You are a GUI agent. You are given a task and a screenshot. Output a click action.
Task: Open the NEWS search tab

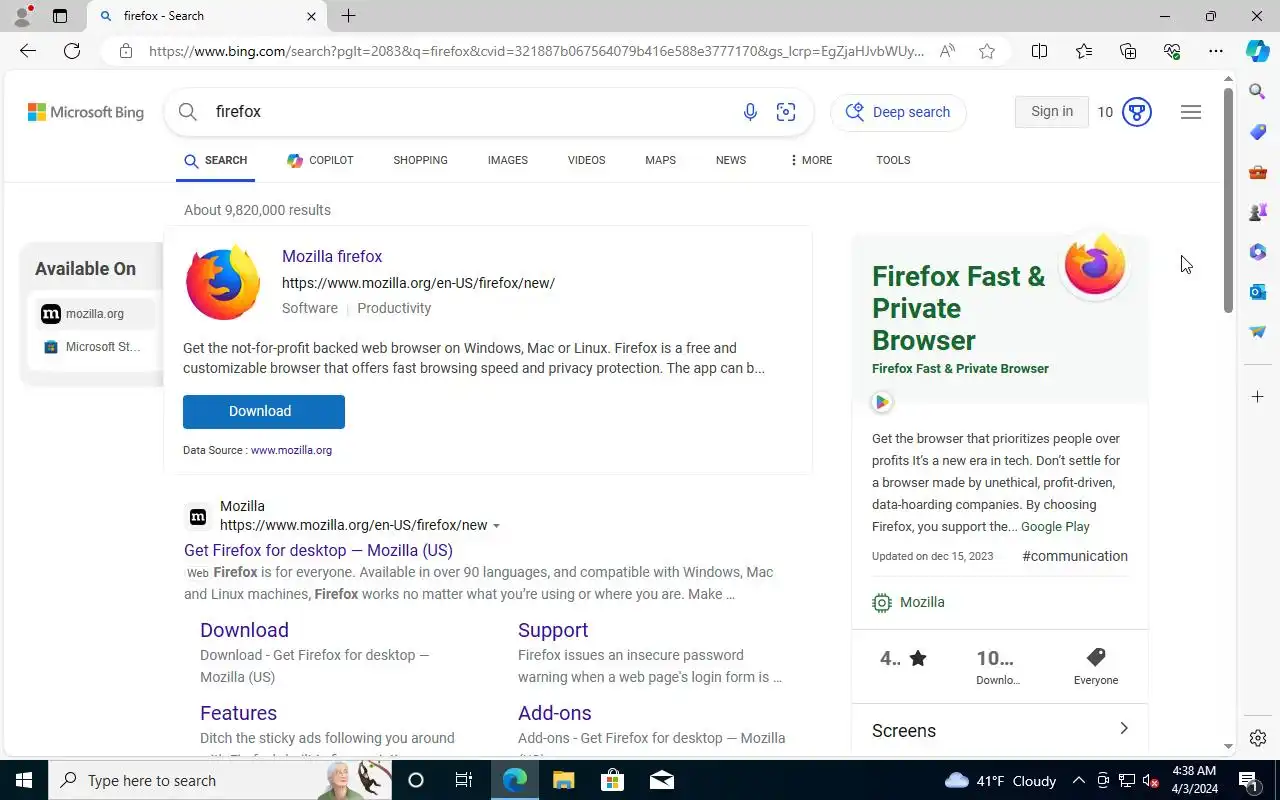coord(731,160)
